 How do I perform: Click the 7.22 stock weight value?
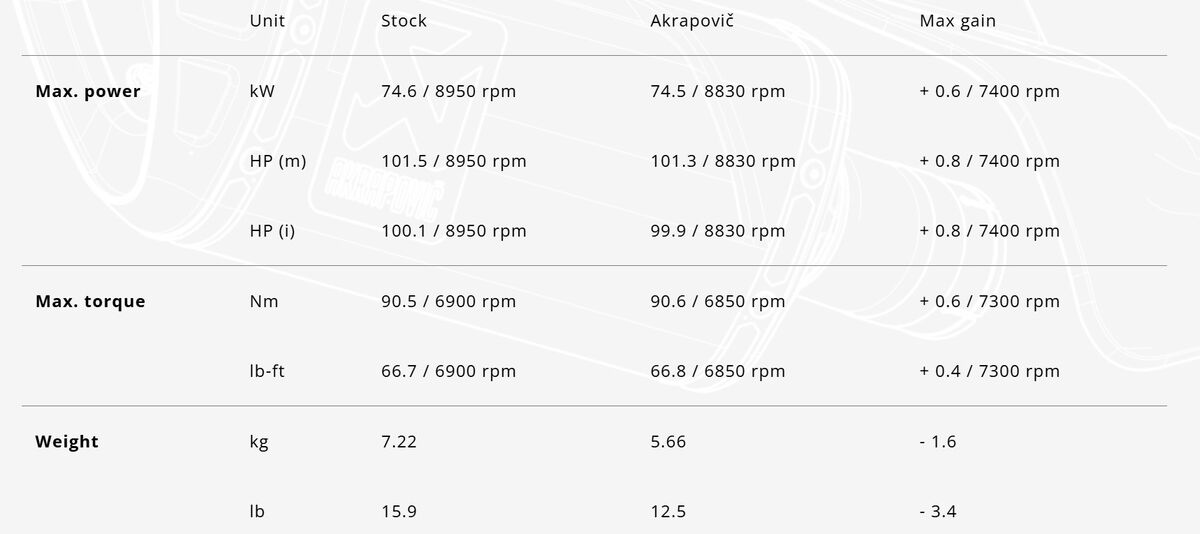[399, 442]
